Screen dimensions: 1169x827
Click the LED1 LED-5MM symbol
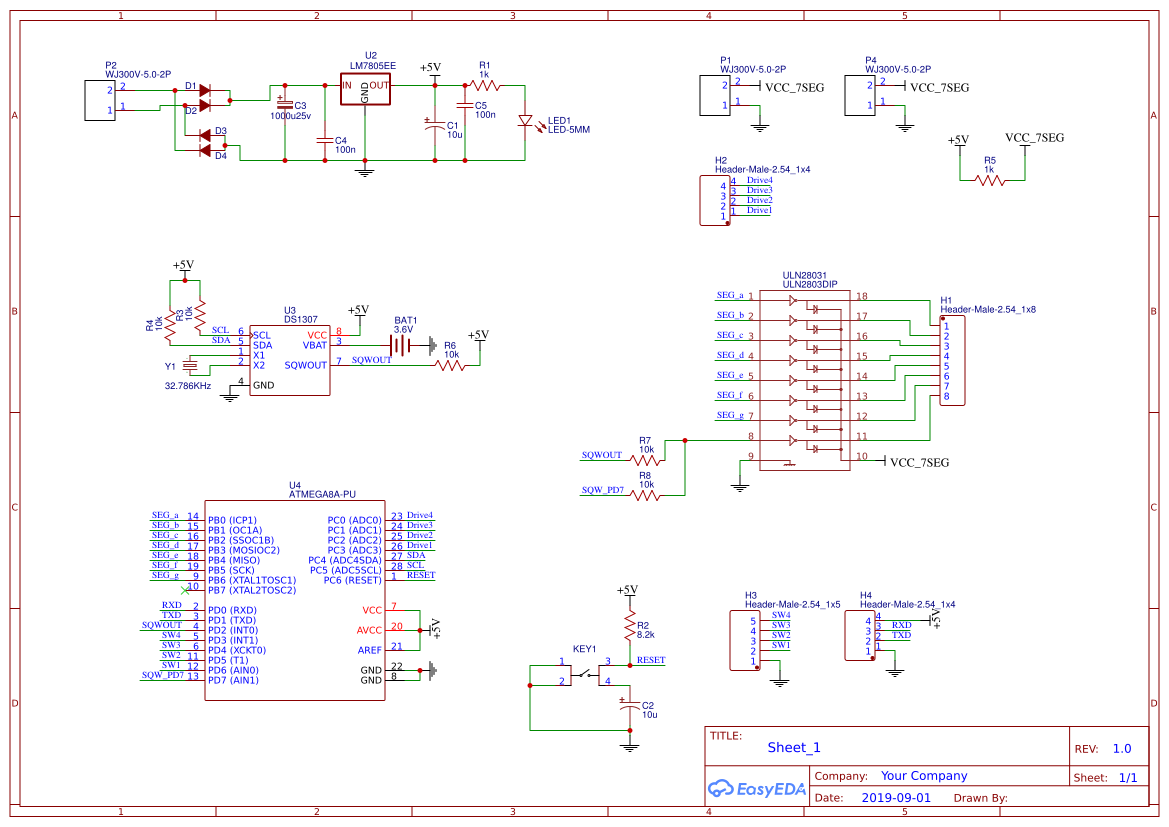pos(527,121)
